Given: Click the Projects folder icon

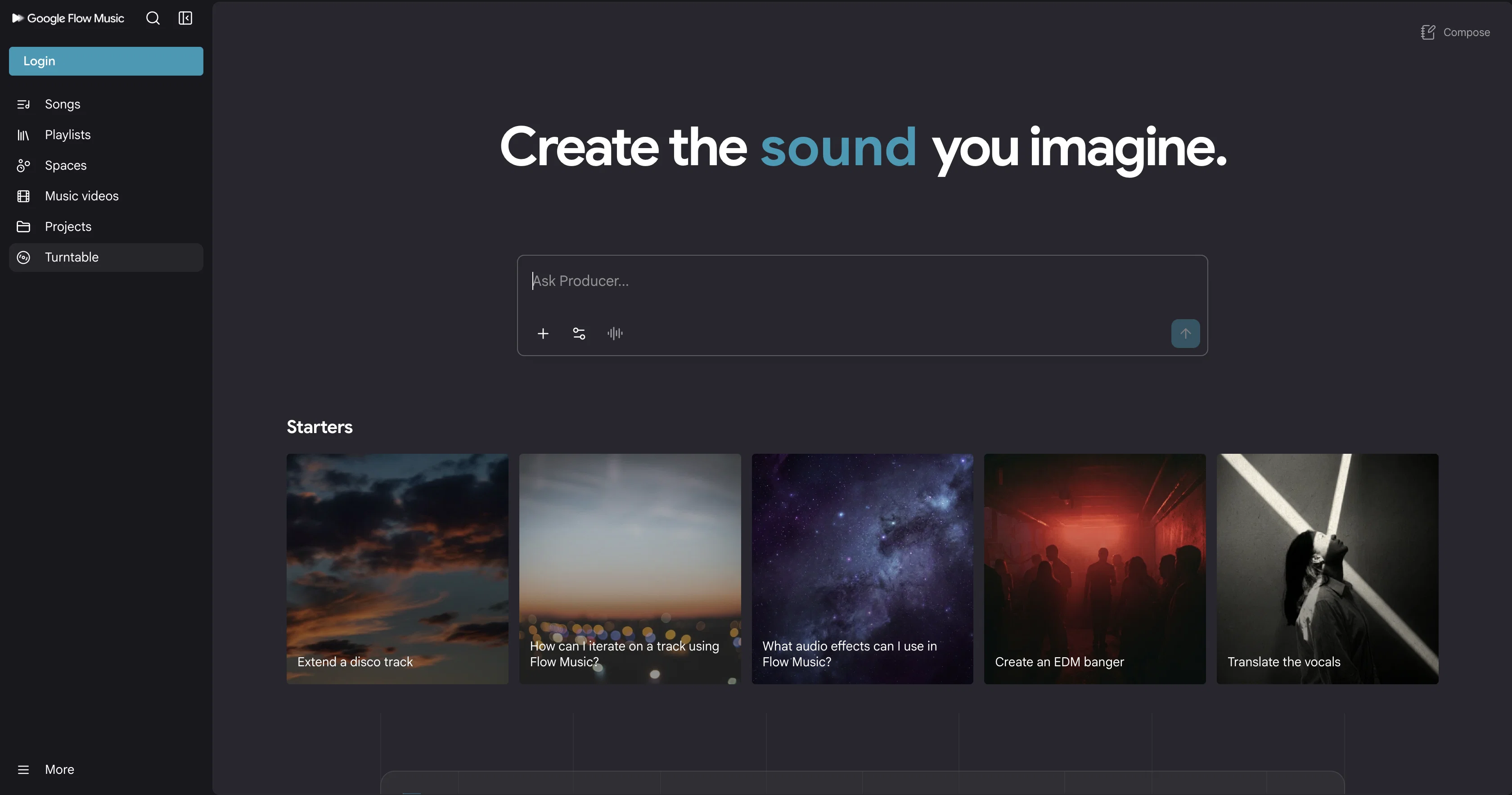Looking at the screenshot, I should [23, 226].
